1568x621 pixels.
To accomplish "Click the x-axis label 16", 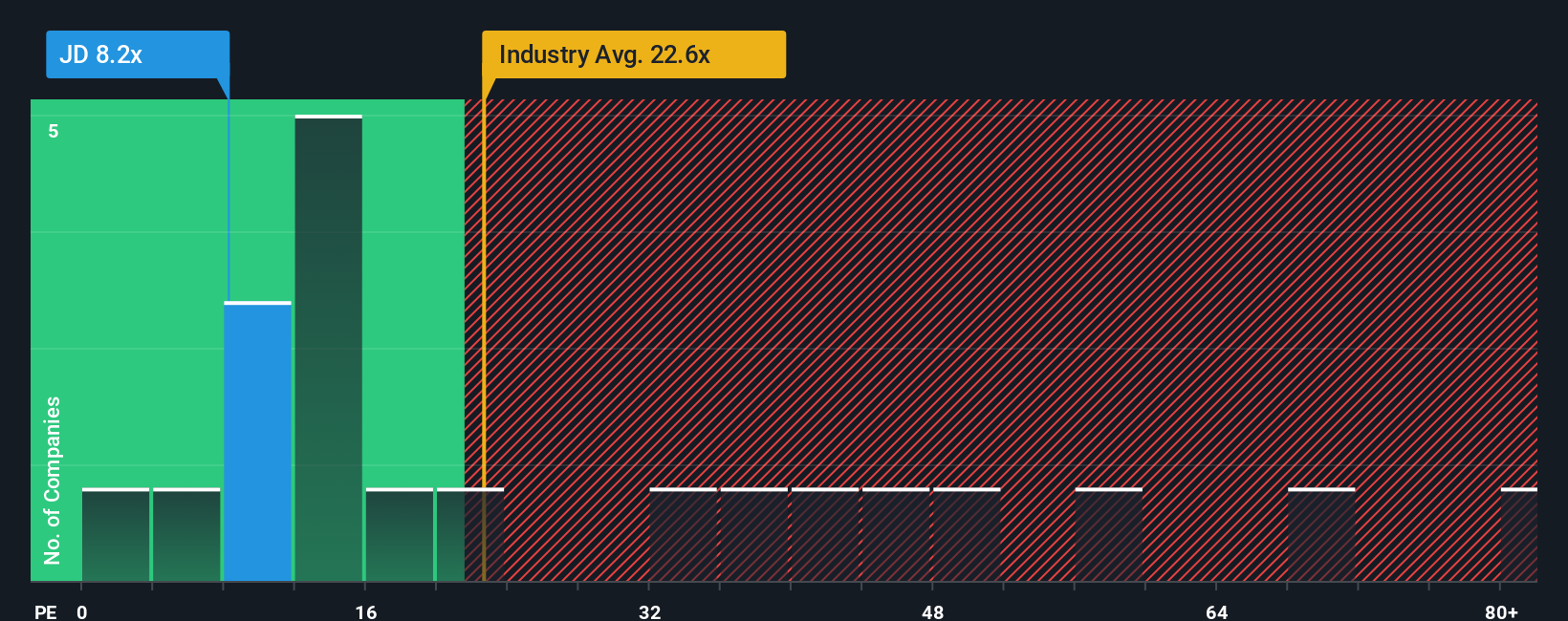I will (366, 611).
